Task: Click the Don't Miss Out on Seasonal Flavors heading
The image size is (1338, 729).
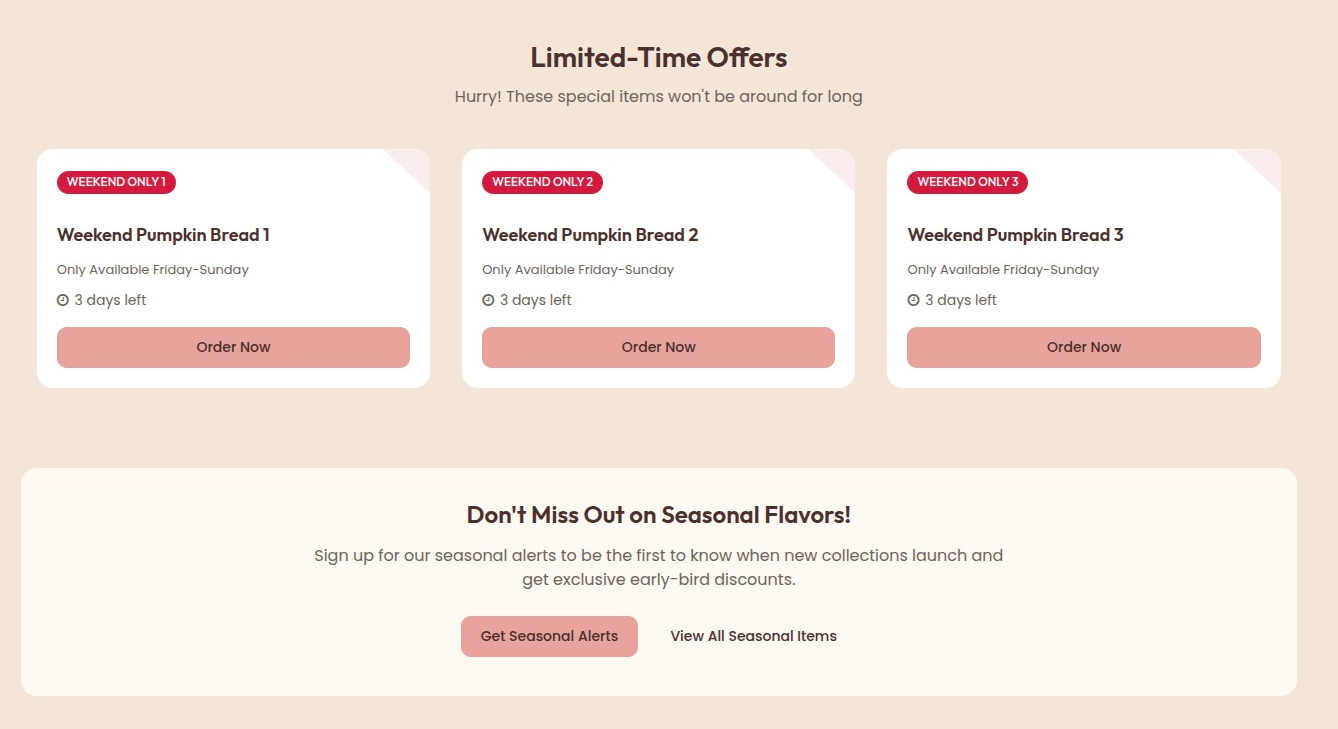Action: [x=659, y=514]
